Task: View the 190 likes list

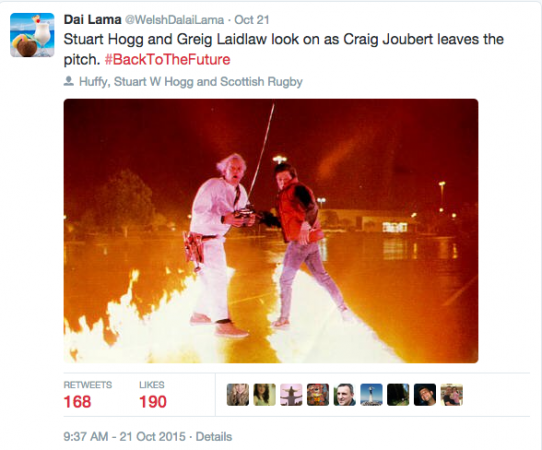Action: point(153,395)
